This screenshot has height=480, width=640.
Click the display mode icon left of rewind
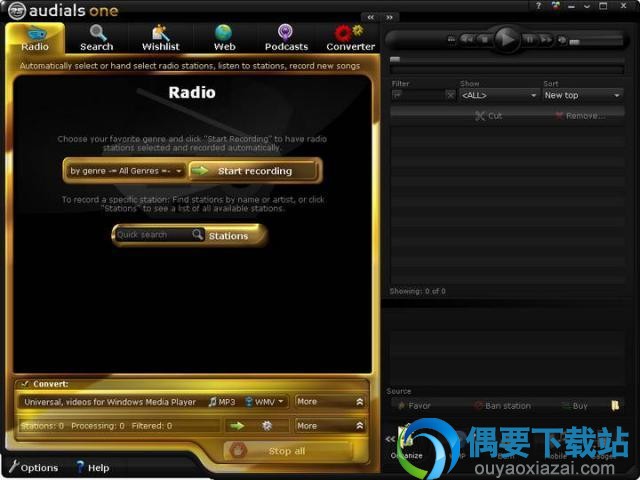pos(451,40)
